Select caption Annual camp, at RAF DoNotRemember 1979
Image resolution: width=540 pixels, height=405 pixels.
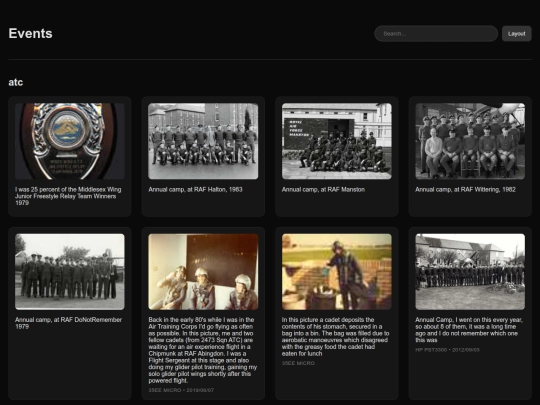click(x=69, y=323)
